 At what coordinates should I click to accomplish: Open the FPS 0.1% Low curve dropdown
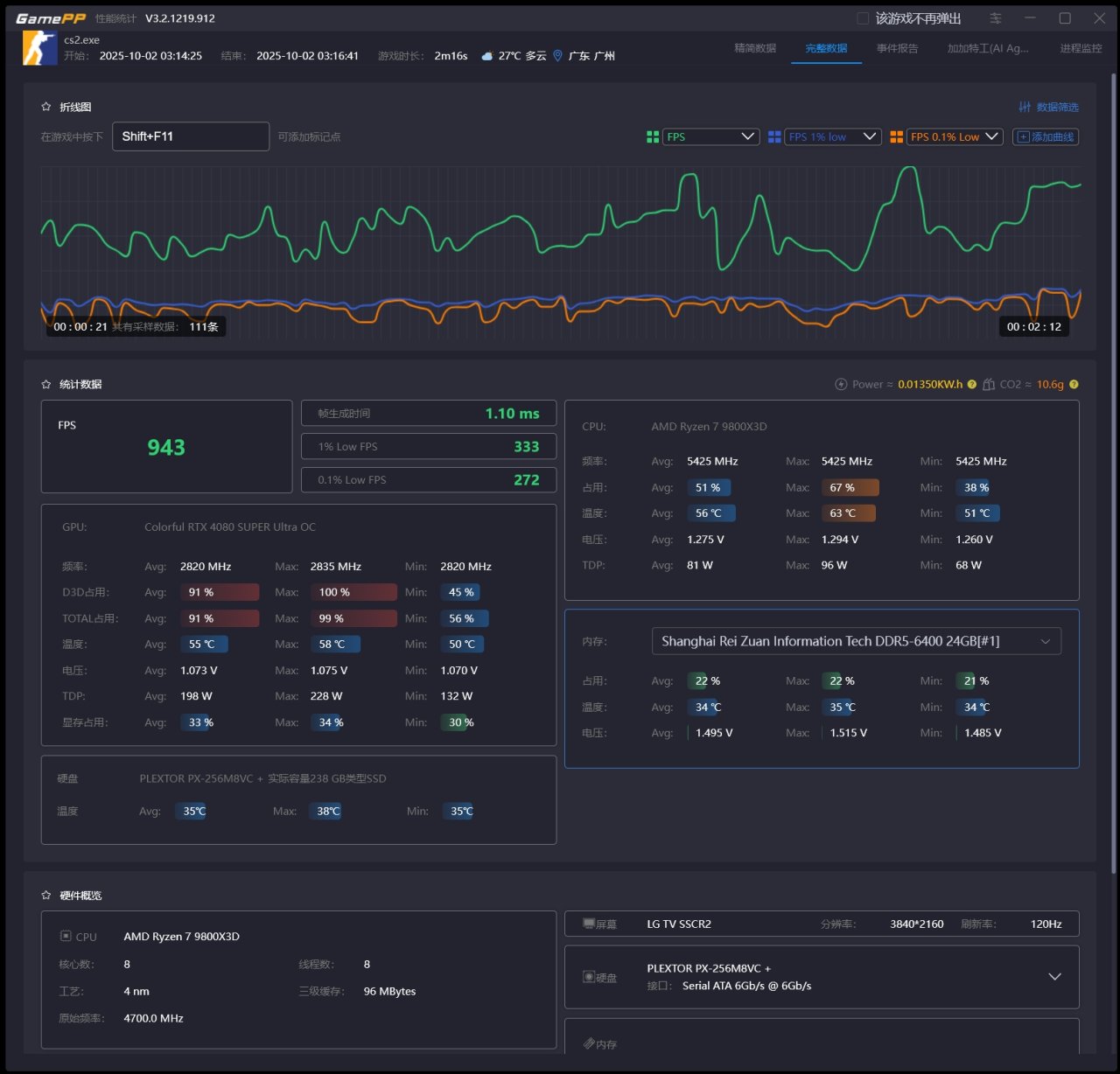pyautogui.click(x=954, y=136)
